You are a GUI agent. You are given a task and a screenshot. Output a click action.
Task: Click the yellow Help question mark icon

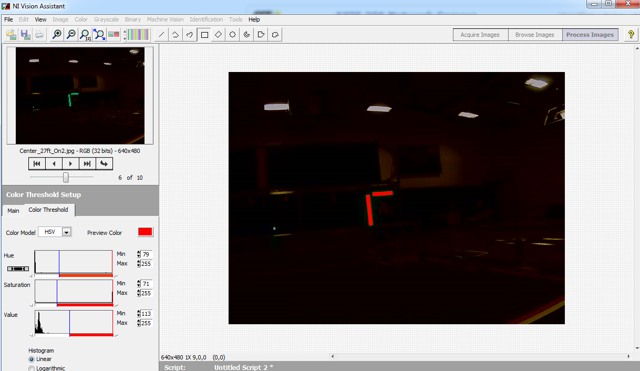tap(631, 35)
